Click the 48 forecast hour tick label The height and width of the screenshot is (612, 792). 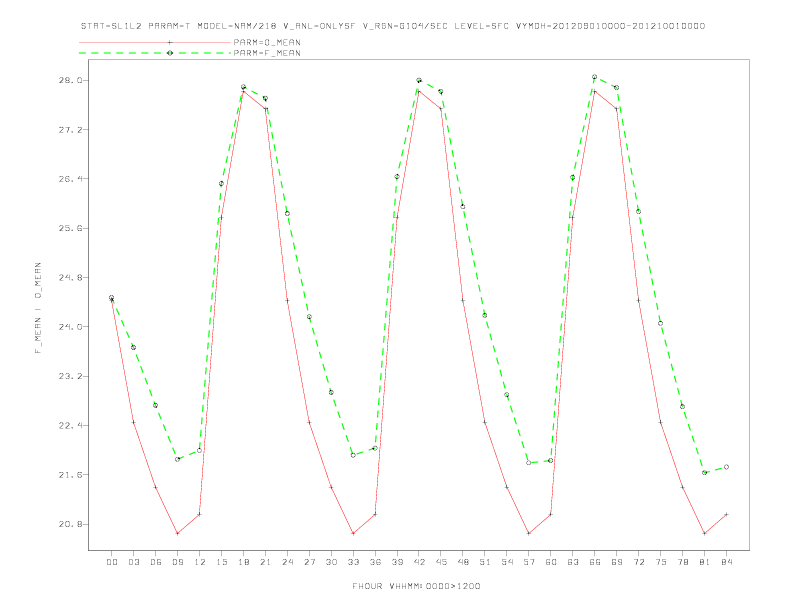click(463, 562)
